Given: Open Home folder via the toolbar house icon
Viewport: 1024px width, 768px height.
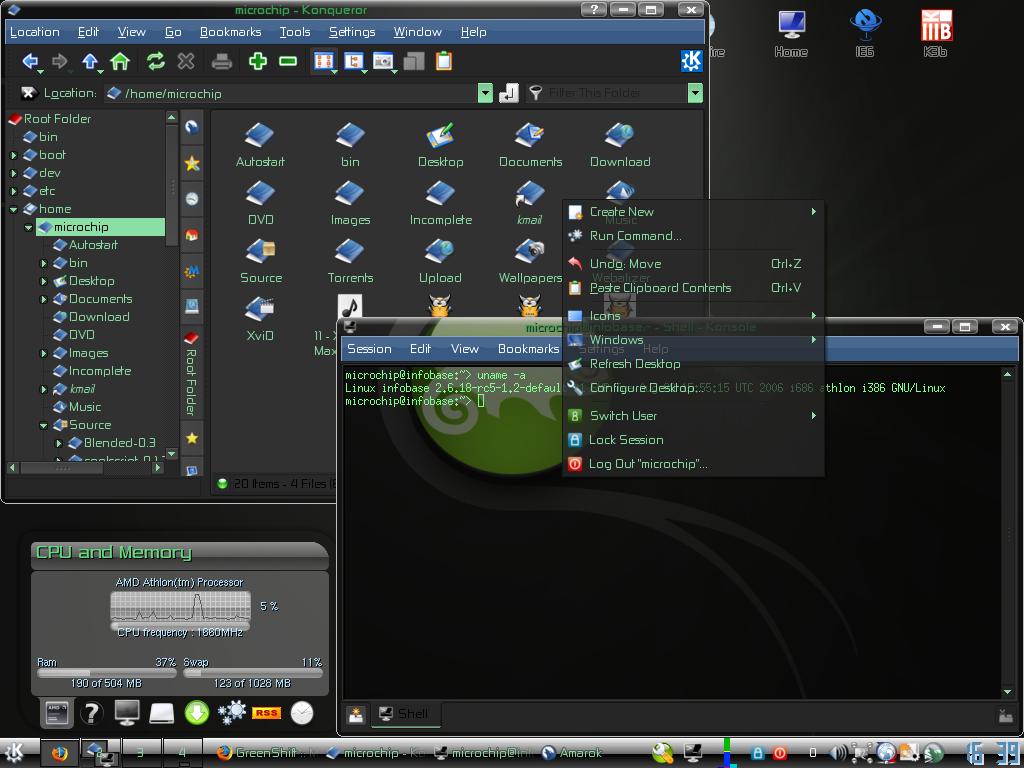Looking at the screenshot, I should (120, 61).
